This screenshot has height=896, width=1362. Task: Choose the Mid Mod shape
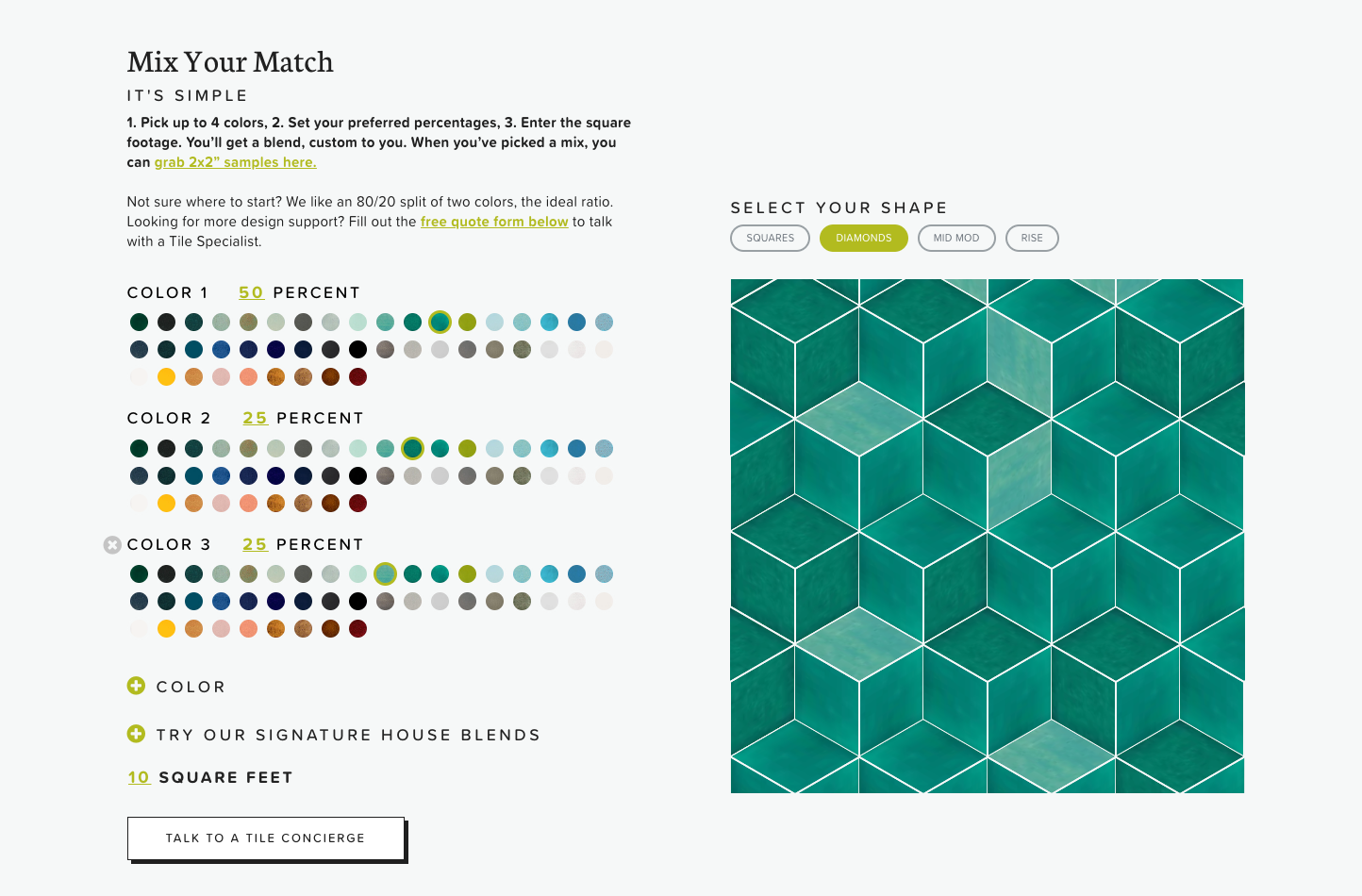(955, 238)
